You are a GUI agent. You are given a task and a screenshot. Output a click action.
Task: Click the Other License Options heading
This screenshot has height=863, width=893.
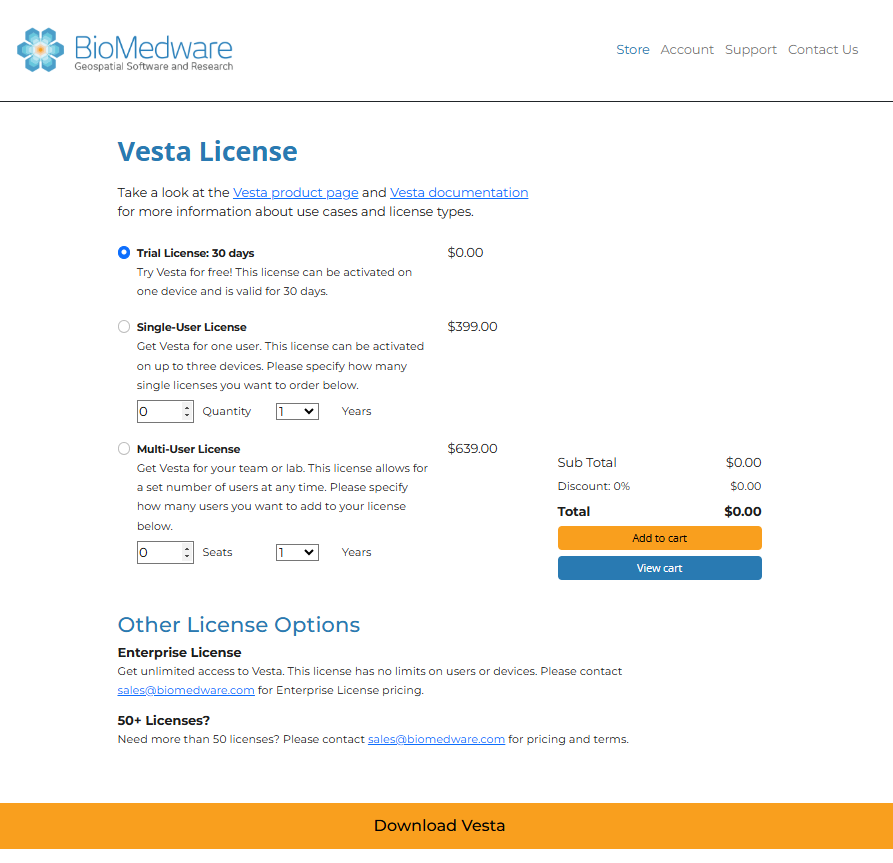(x=239, y=625)
